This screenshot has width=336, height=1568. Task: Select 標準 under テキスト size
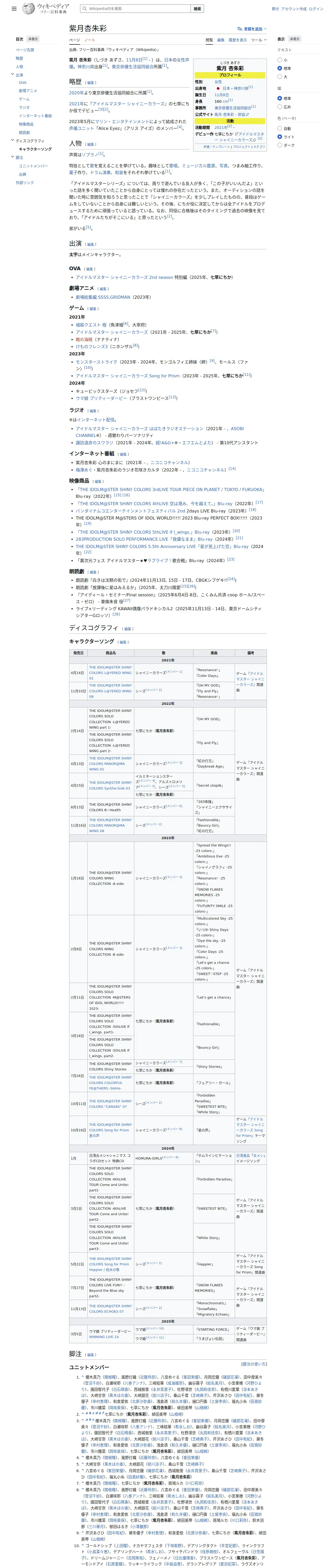[x=280, y=68]
